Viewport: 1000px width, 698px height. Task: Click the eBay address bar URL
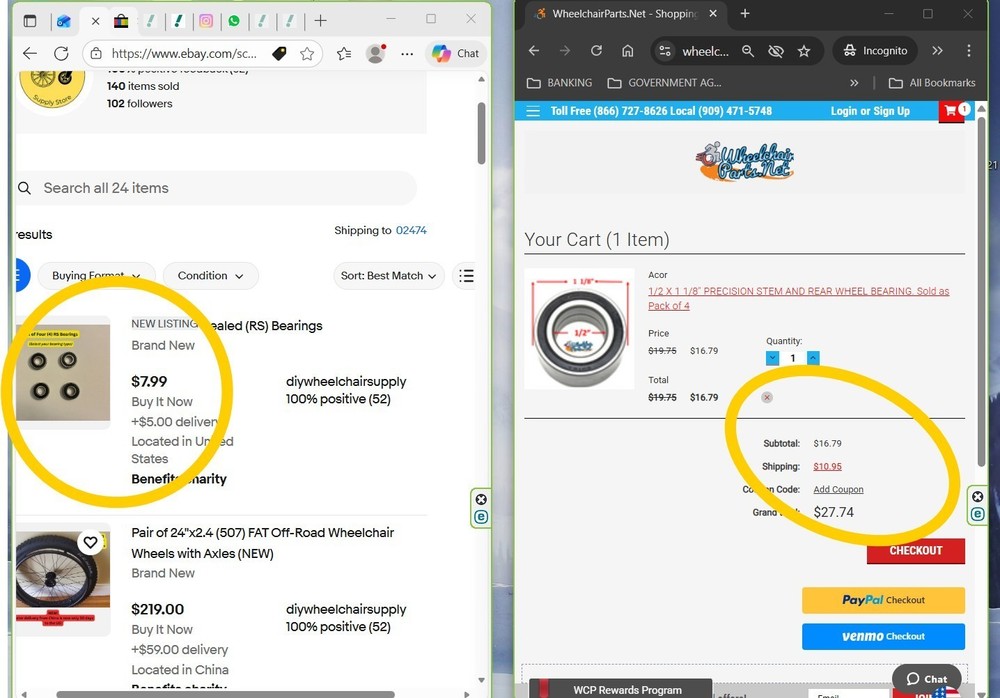184,54
